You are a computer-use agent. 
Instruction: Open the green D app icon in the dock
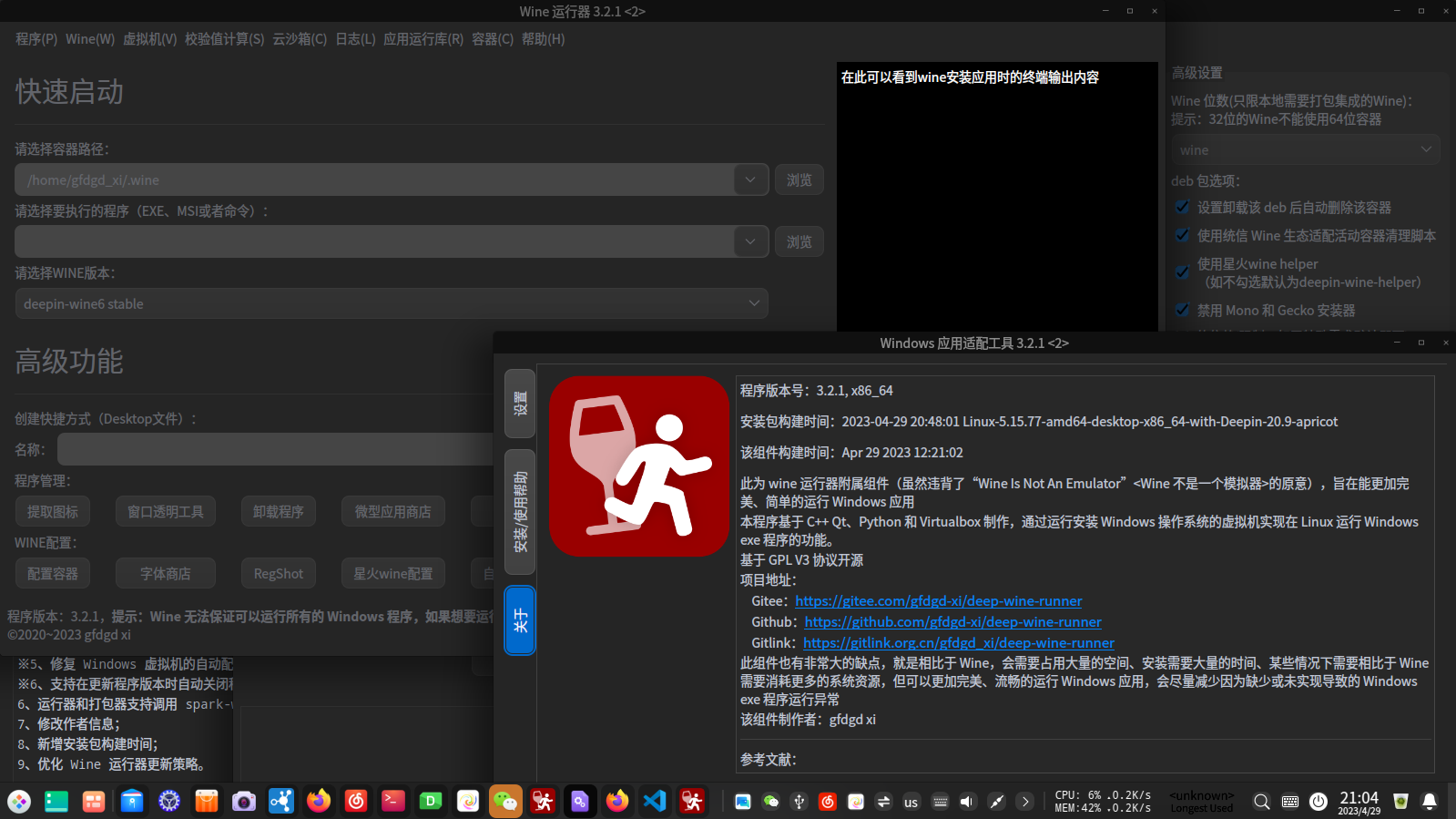pos(431,802)
